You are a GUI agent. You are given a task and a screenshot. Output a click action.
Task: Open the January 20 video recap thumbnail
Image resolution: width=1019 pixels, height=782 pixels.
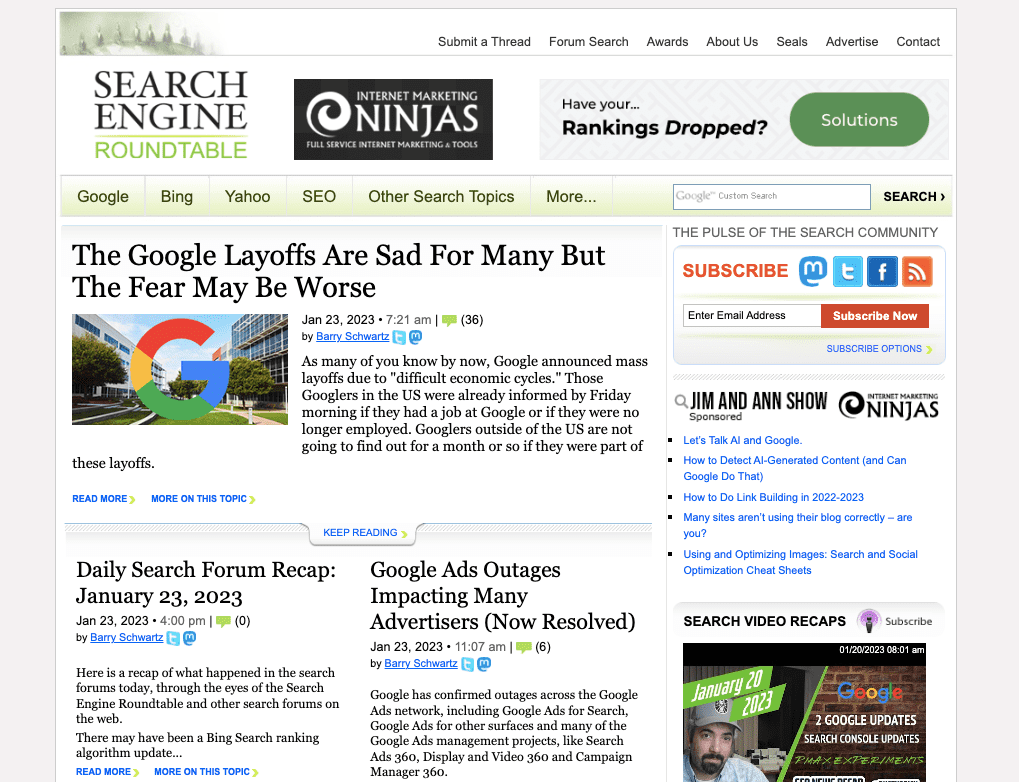pyautogui.click(x=804, y=712)
